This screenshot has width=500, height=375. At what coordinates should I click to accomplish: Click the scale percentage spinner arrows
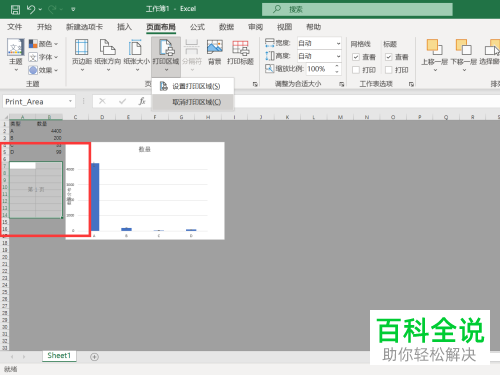click(x=337, y=69)
